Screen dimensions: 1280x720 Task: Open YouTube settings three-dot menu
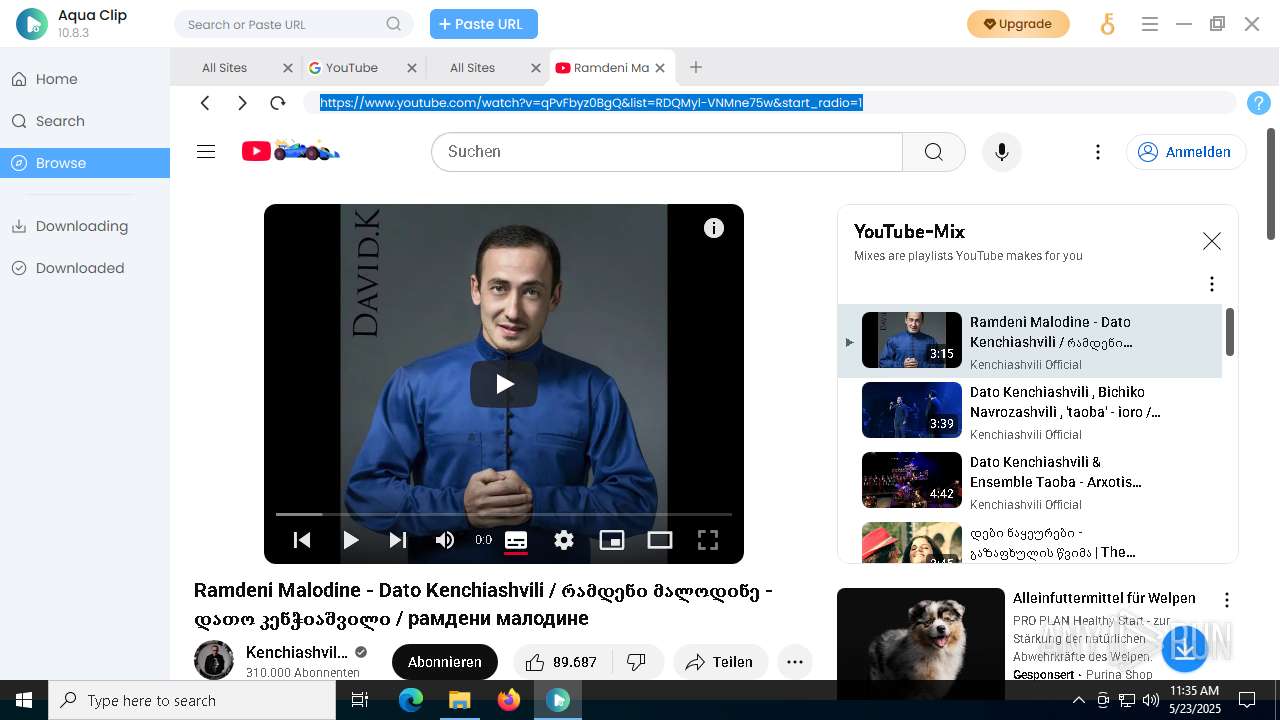pos(1098,152)
